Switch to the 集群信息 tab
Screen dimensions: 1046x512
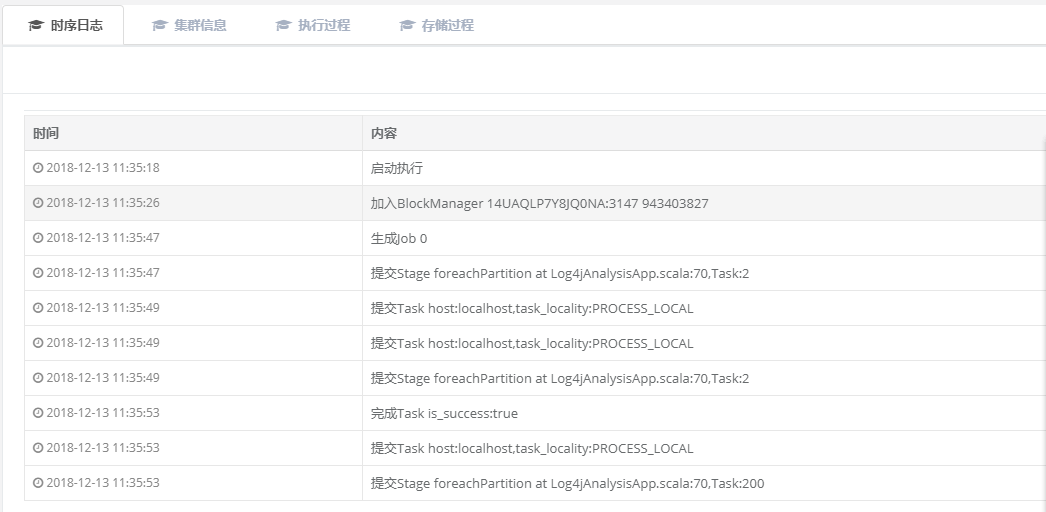199,26
